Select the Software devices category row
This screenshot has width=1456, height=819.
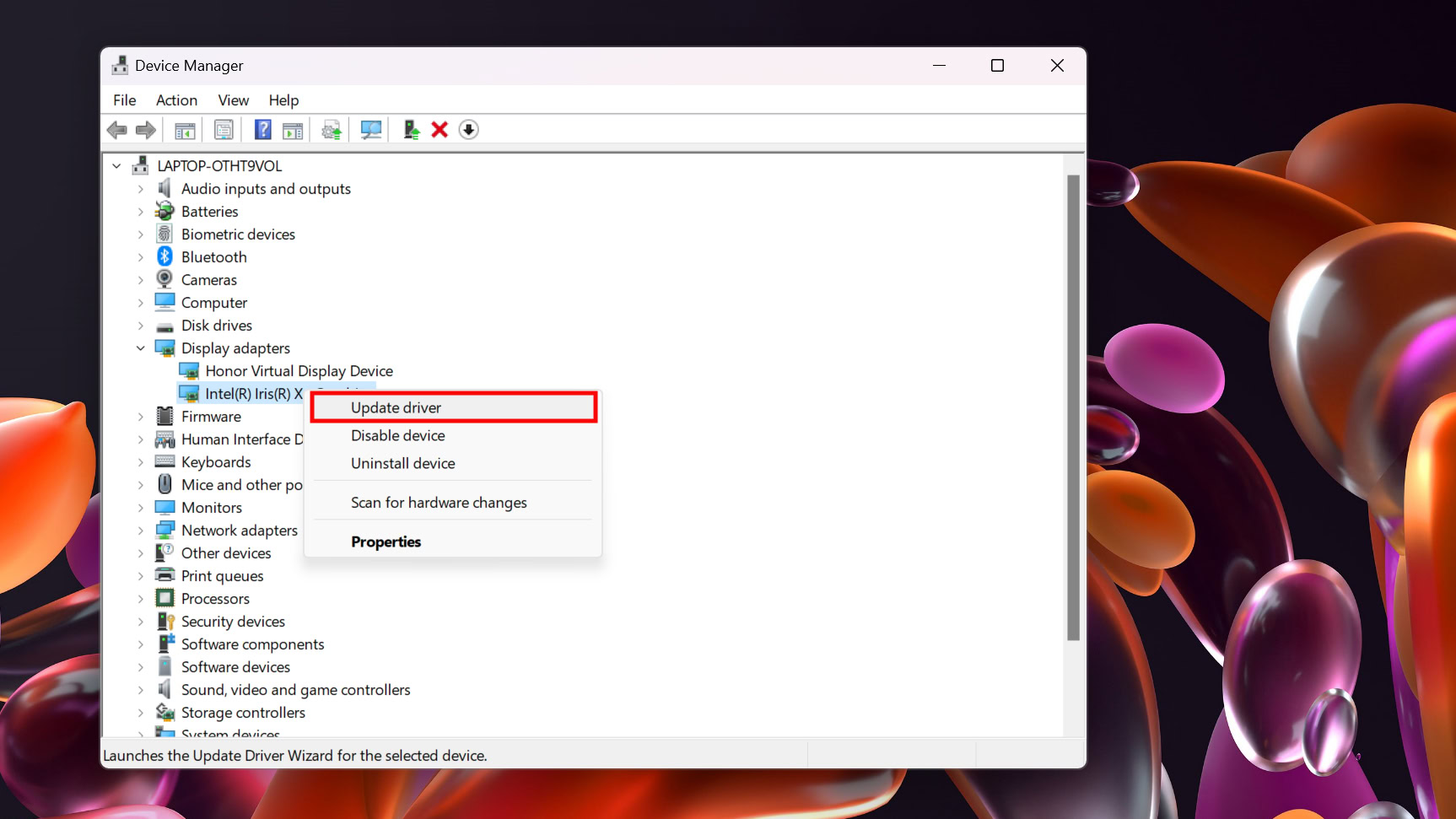pos(235,667)
